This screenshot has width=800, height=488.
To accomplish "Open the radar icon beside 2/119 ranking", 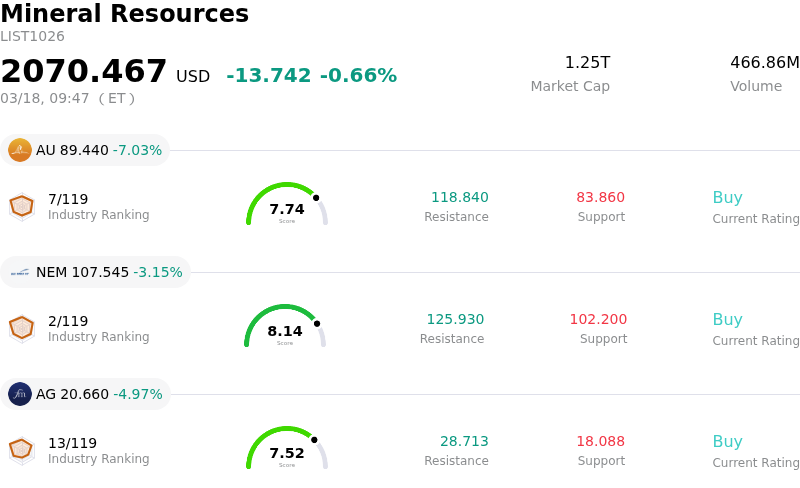I will [x=22, y=328].
